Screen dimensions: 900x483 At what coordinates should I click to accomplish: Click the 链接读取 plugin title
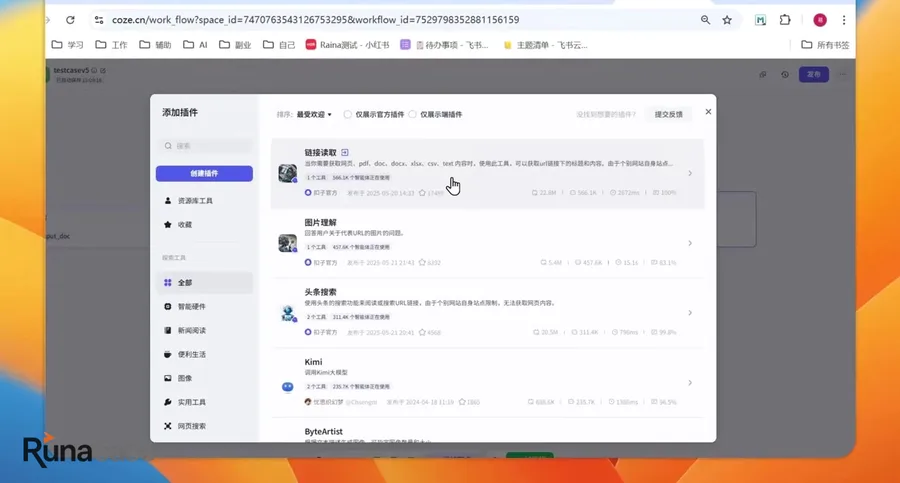[x=320, y=152]
